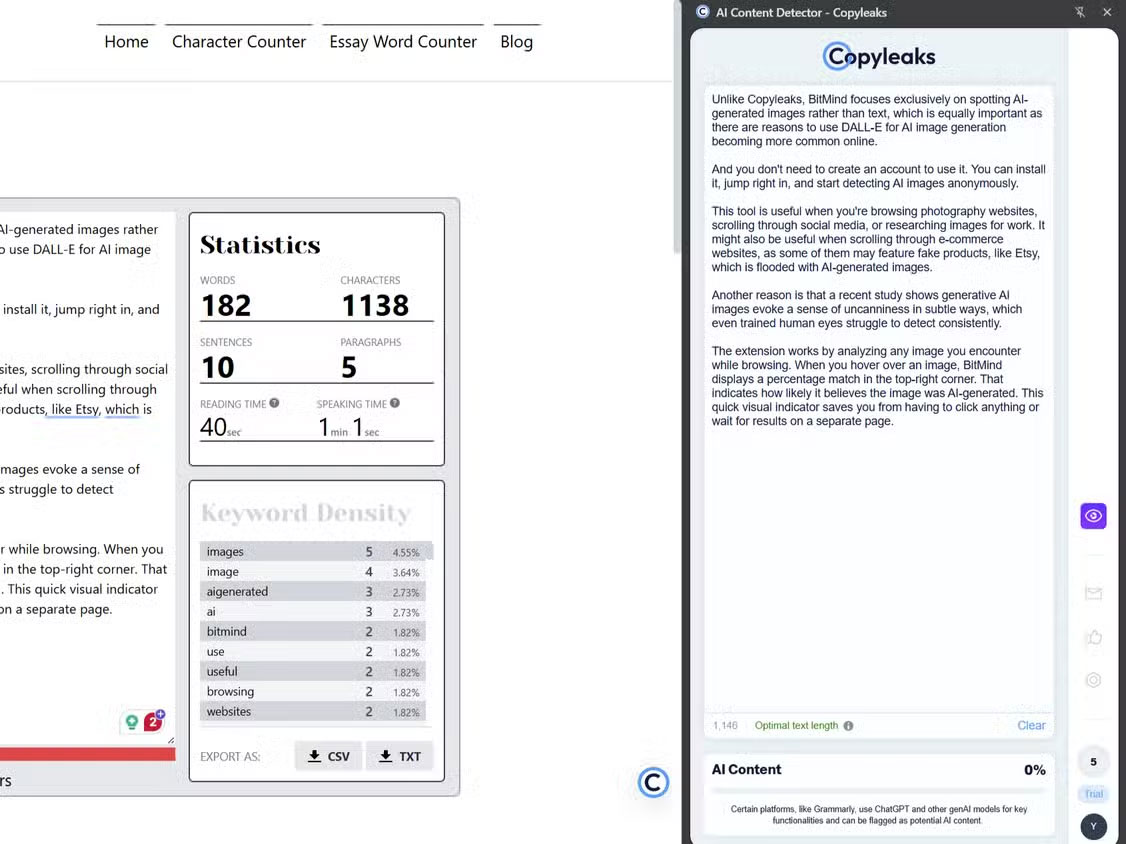Click the characters count value 1138
Viewport: 1126px width, 844px height.
pyautogui.click(x=375, y=305)
